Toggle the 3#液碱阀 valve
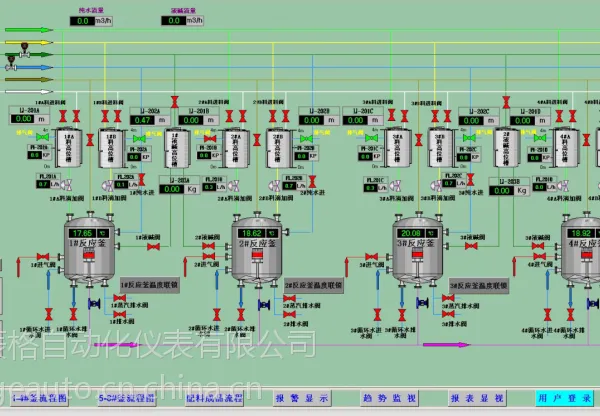This screenshot has width=600, height=416. click(471, 246)
